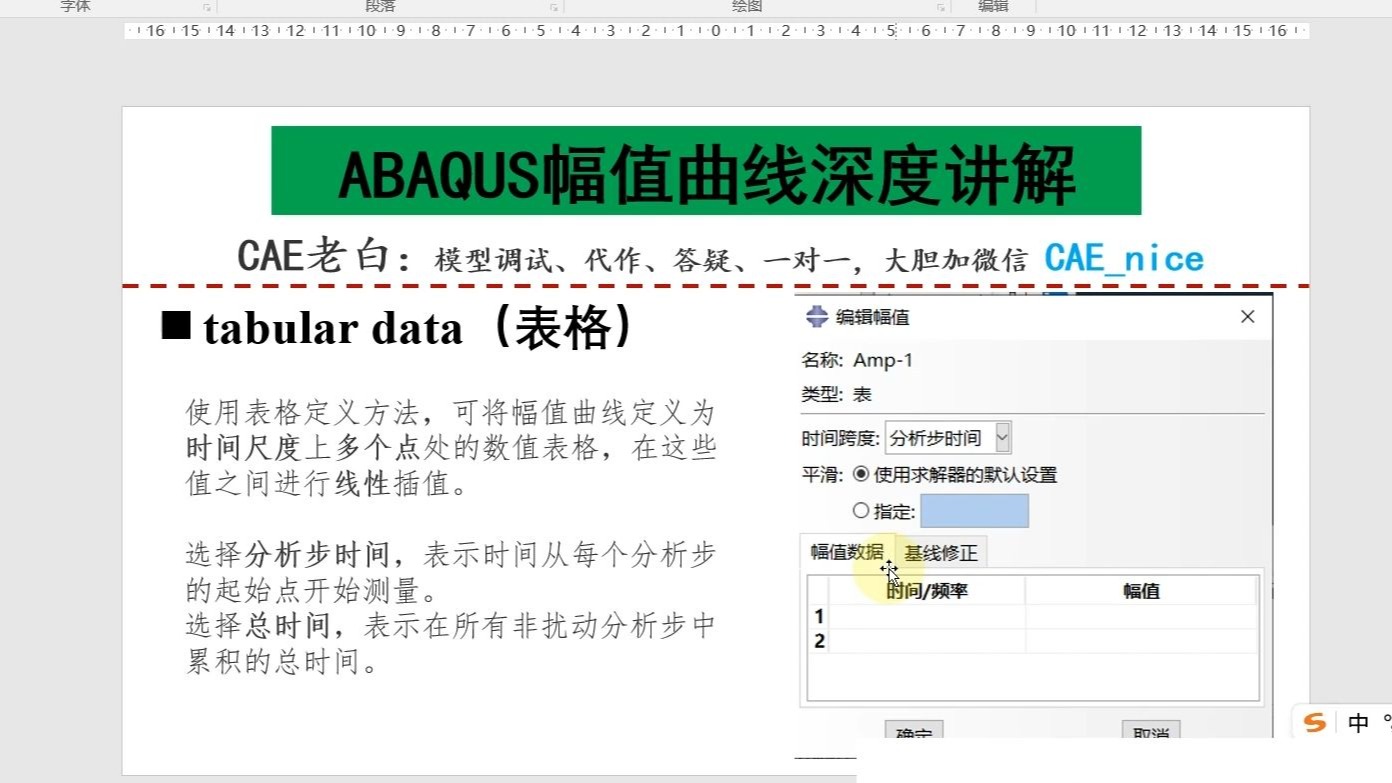Click the horizontal ruler above the page
1392x783 pixels.
(x=717, y=31)
